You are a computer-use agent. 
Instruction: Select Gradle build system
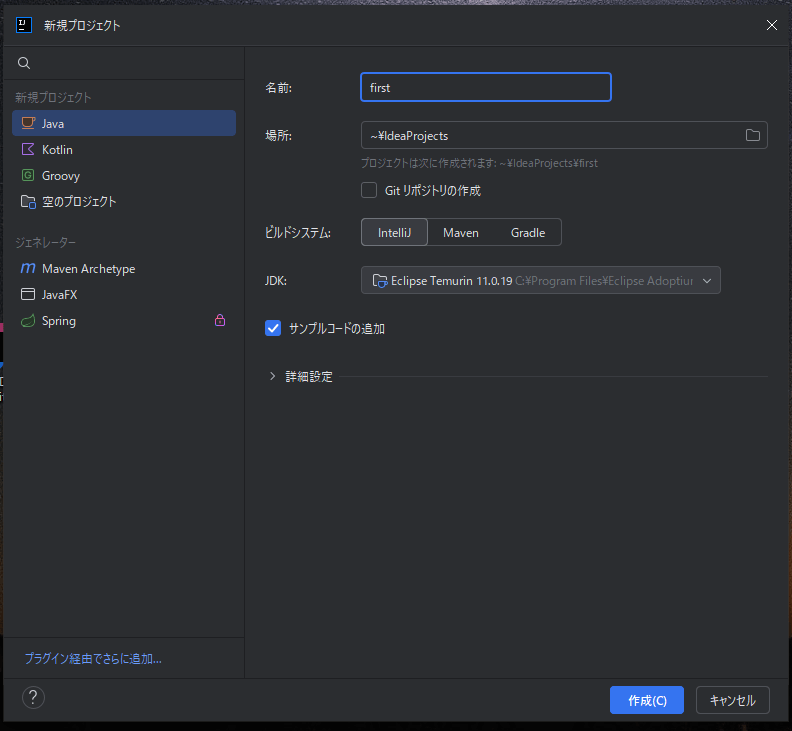click(528, 232)
